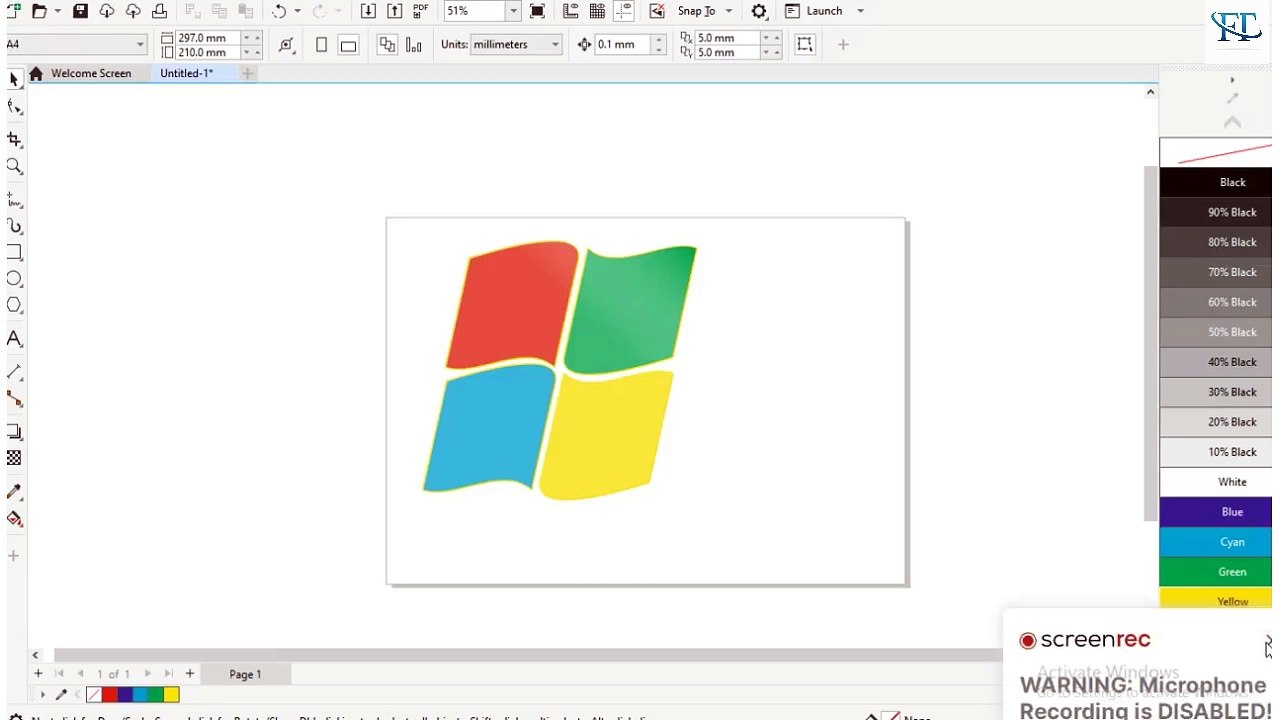Select the Polygon tool

tap(14, 305)
